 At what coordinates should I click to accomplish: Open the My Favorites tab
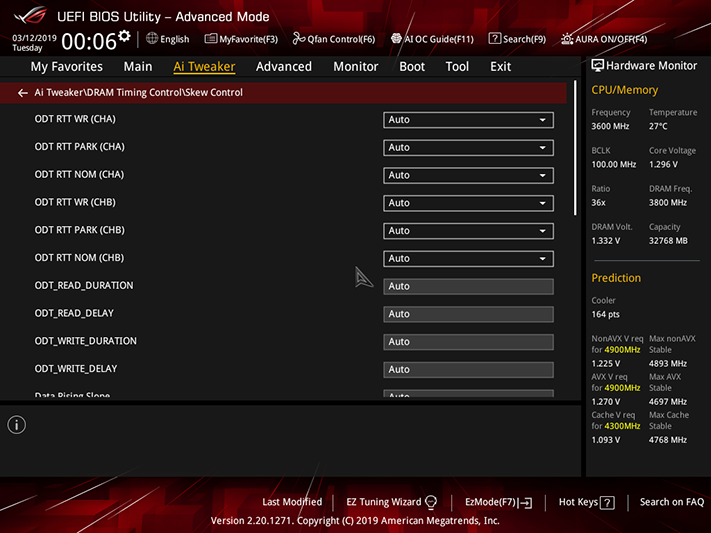click(67, 67)
